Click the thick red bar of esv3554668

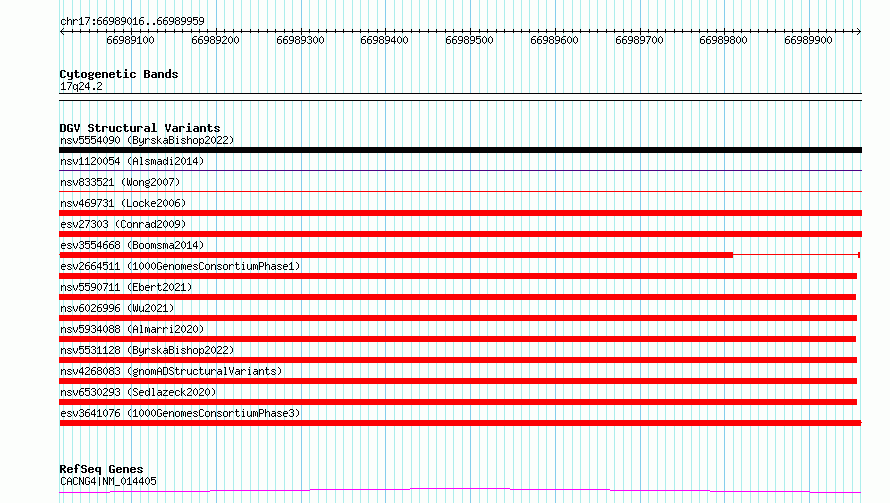(x=396, y=255)
